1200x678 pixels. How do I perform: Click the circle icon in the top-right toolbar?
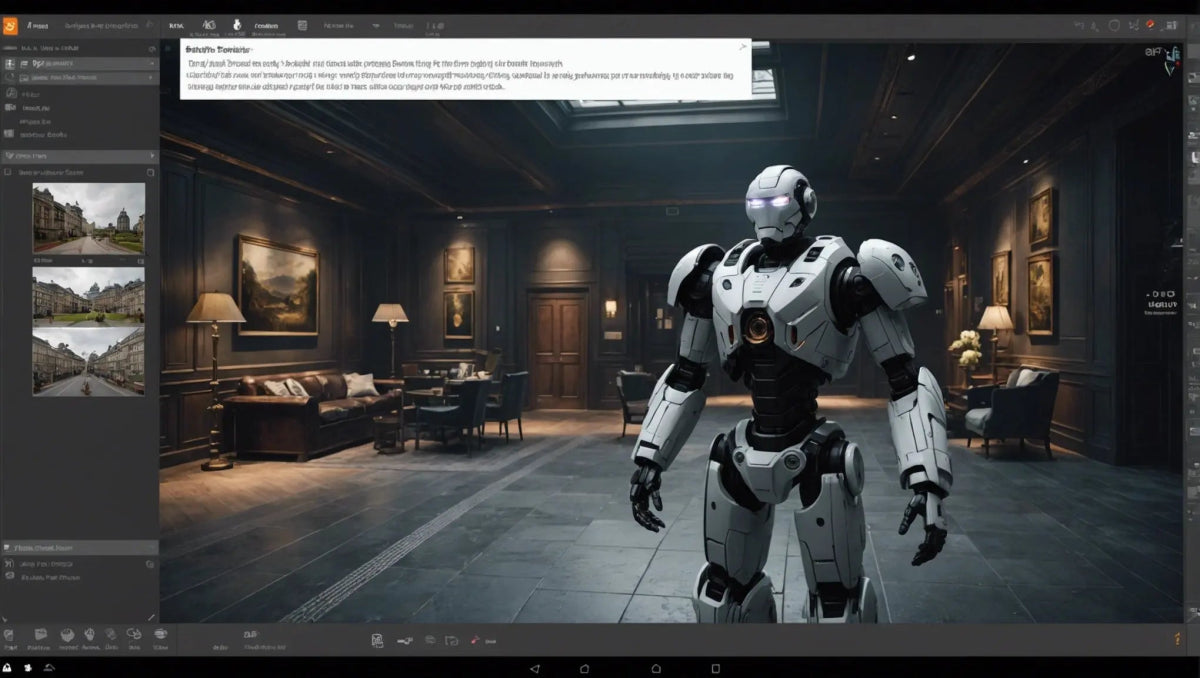tap(1114, 25)
